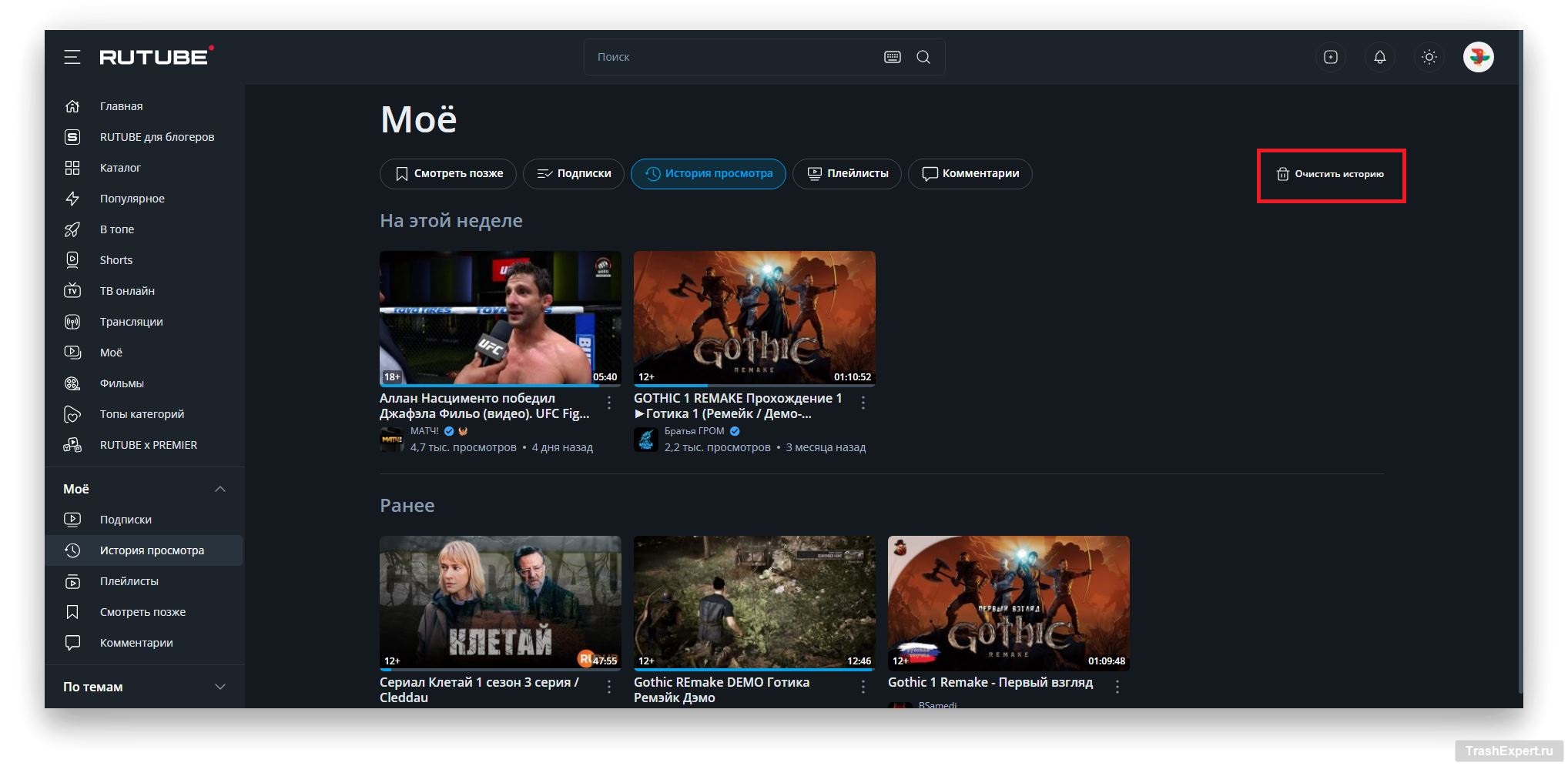Open the Братья ГРОМ channel link

click(x=694, y=431)
